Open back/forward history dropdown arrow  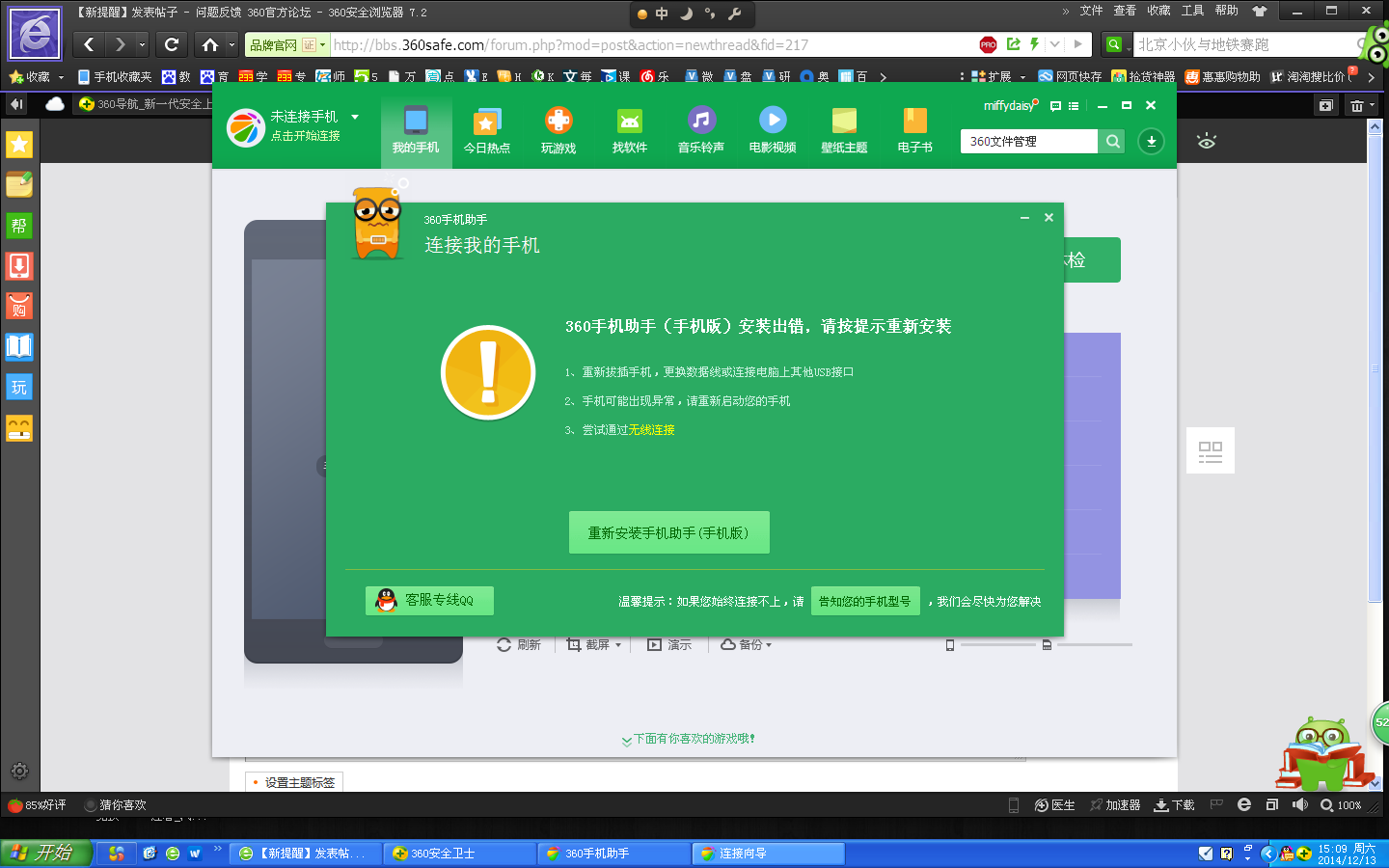pyautogui.click(x=142, y=44)
